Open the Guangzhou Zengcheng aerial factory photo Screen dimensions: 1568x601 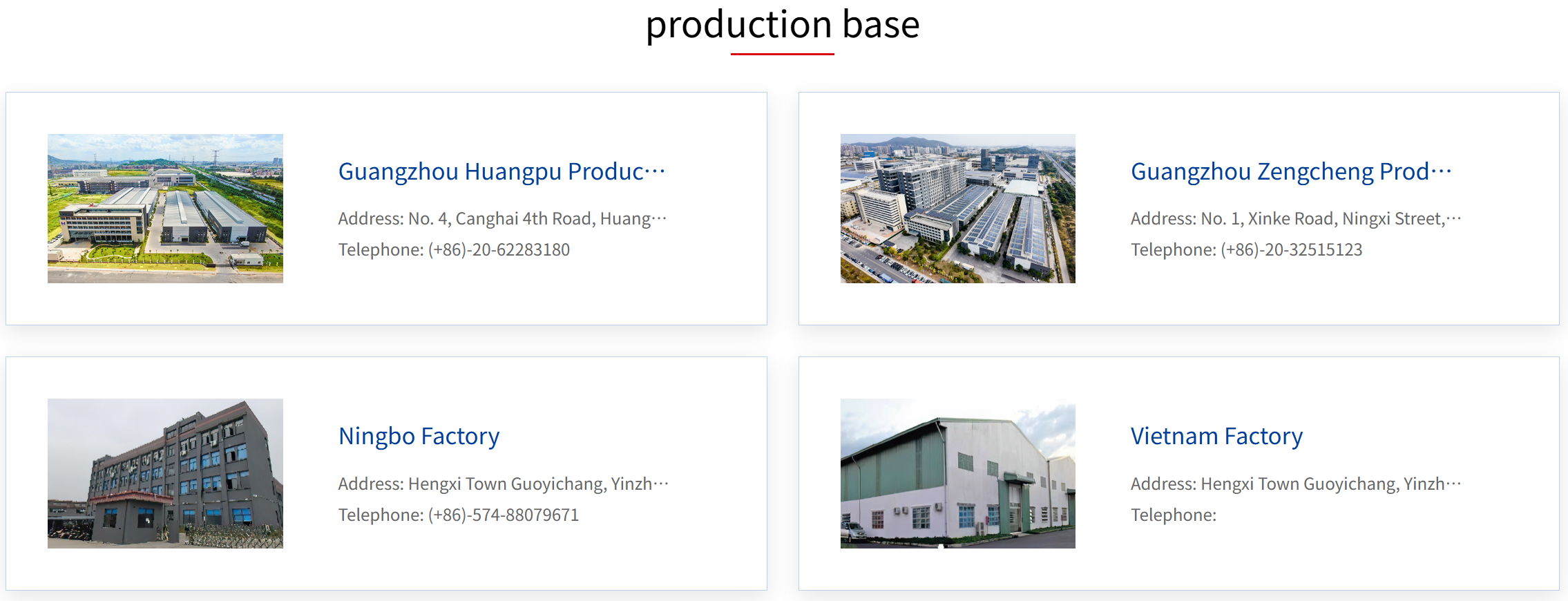pyautogui.click(x=957, y=209)
